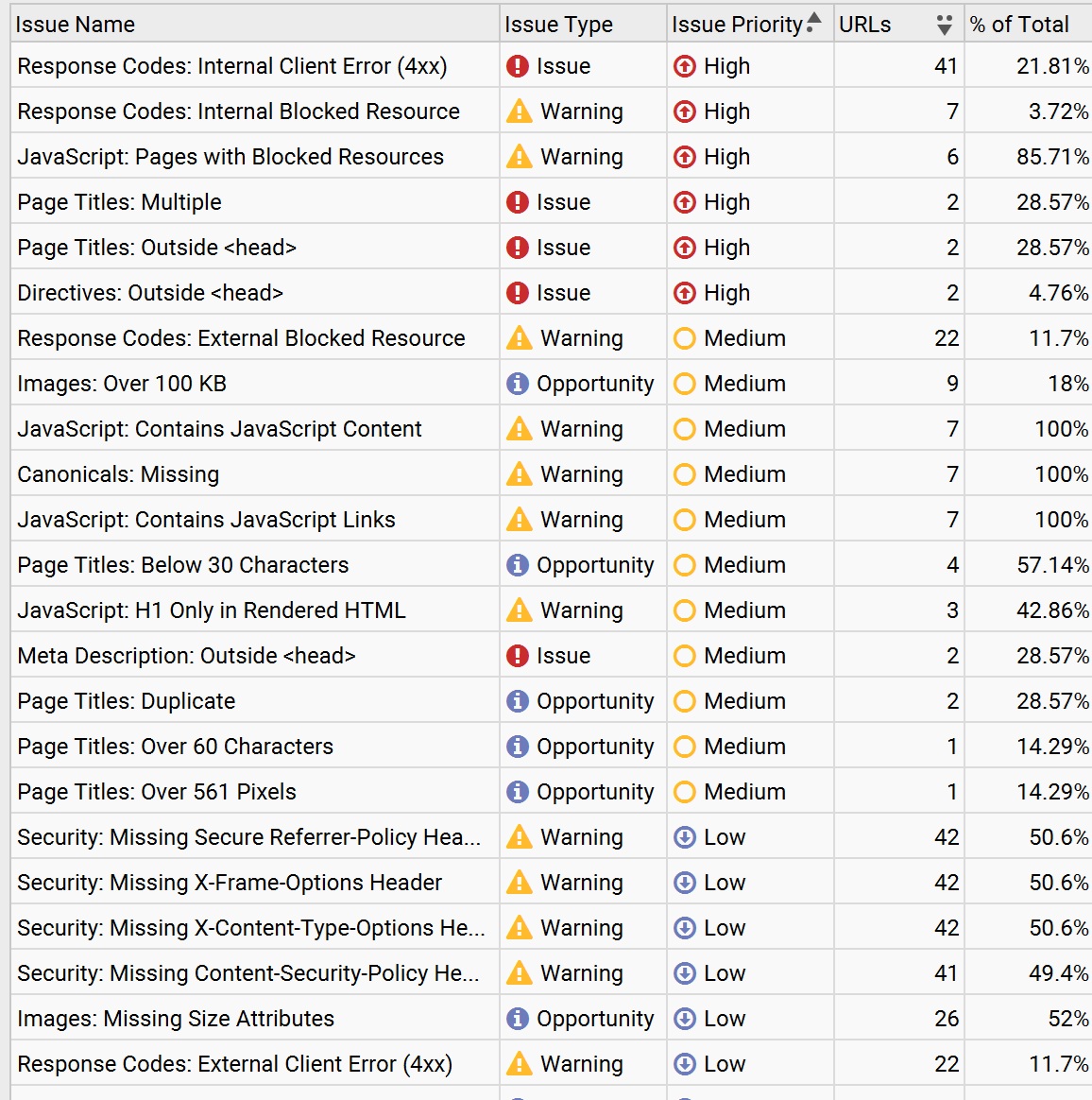Viewport: 1092px width, 1100px height.
Task: Click warning icon for External Client Error (4xx)
Action: 519,1063
